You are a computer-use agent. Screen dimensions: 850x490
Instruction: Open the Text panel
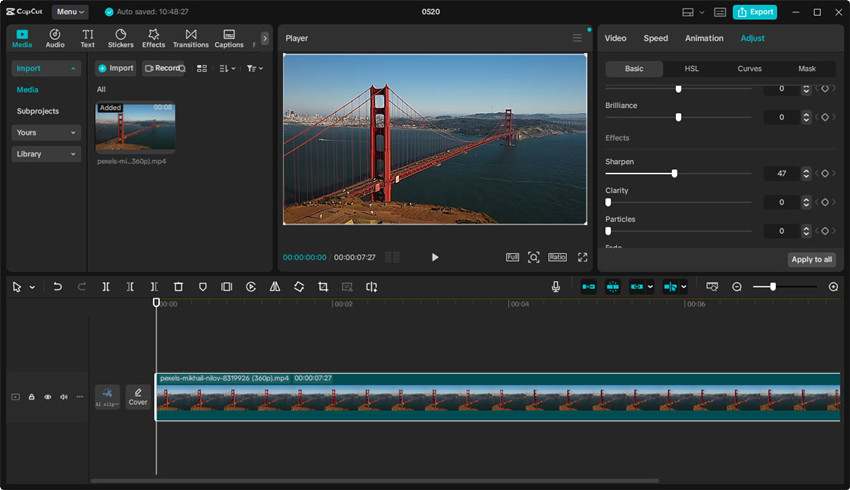tap(87, 38)
